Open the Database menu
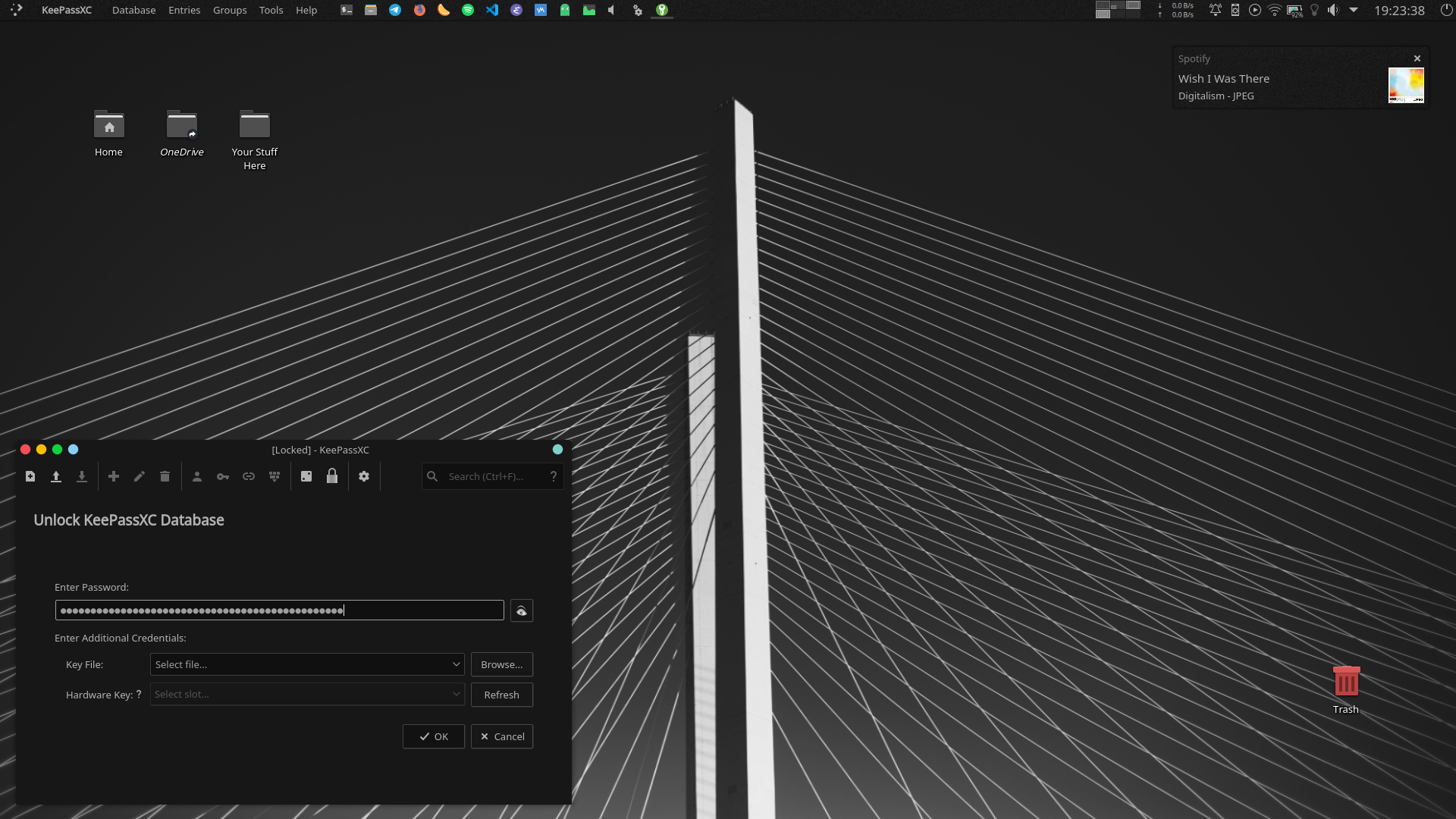Image resolution: width=1456 pixels, height=819 pixels. (133, 10)
